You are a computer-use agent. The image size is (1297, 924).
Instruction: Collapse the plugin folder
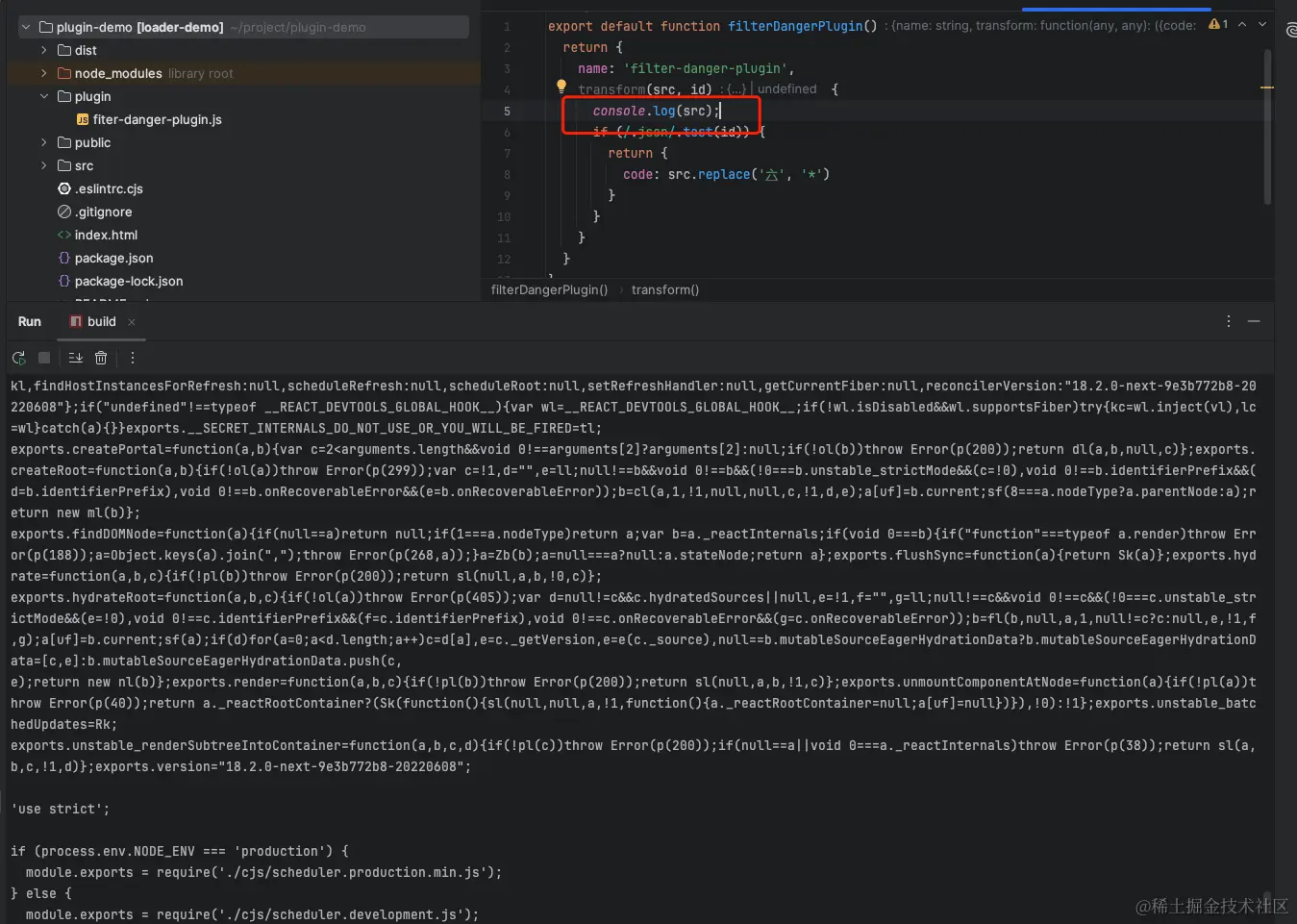[x=43, y=96]
